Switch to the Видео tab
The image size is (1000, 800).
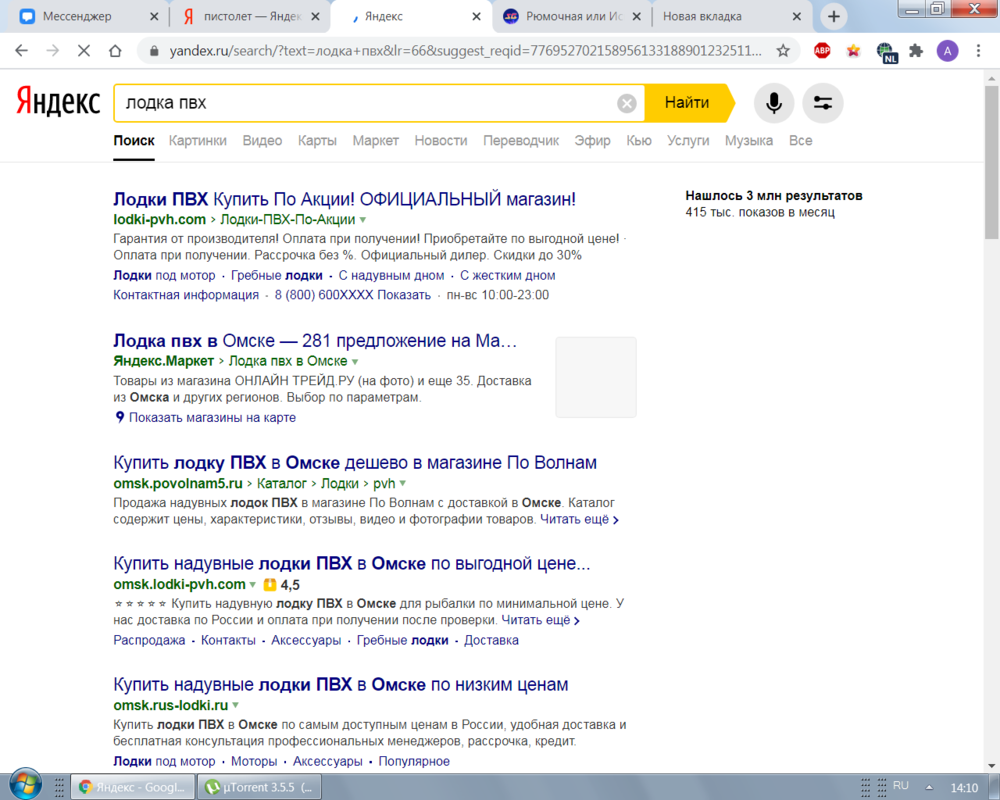click(x=262, y=140)
